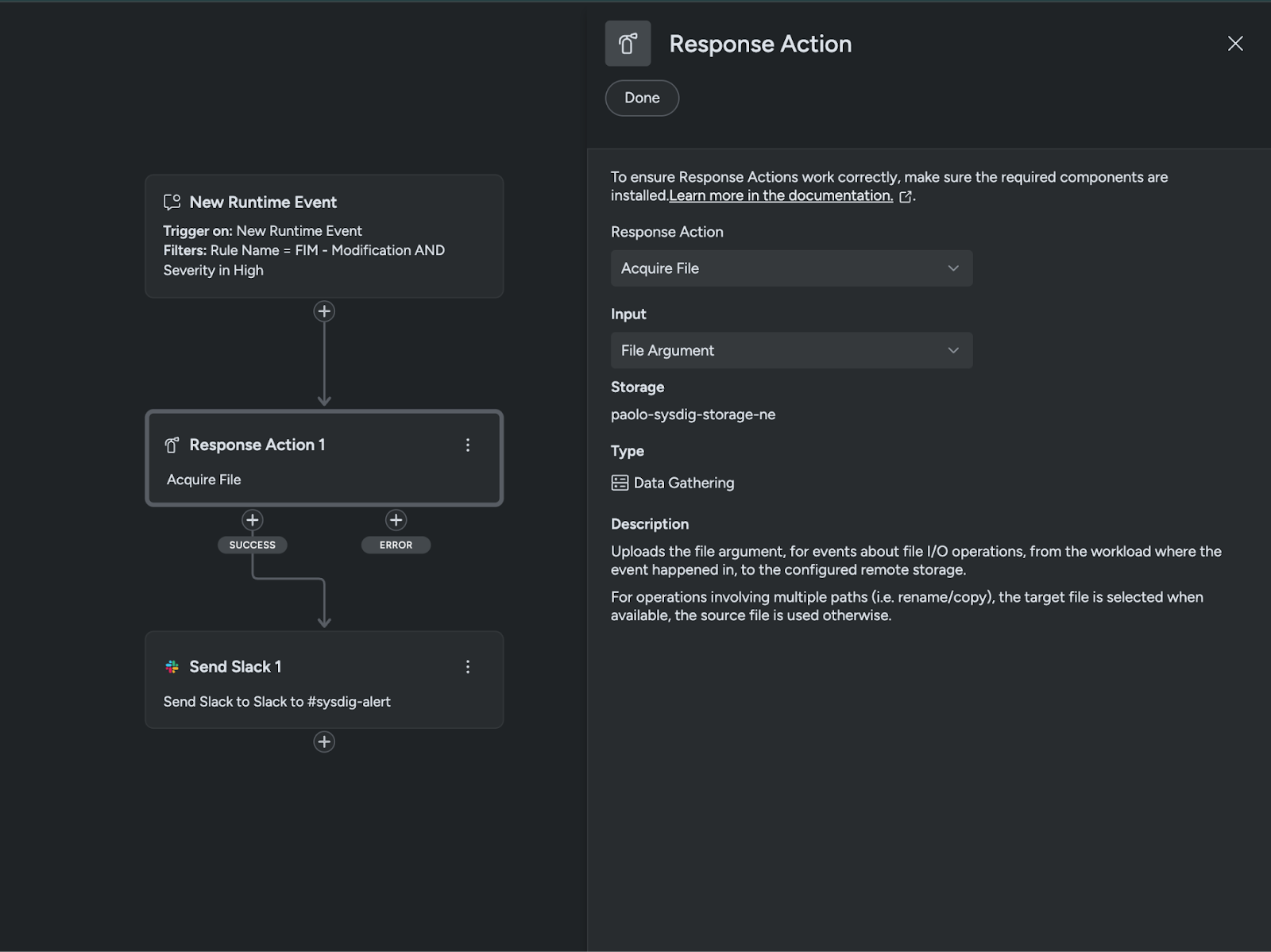Click the ERROR branch label
The image size is (1271, 952).
[396, 545]
